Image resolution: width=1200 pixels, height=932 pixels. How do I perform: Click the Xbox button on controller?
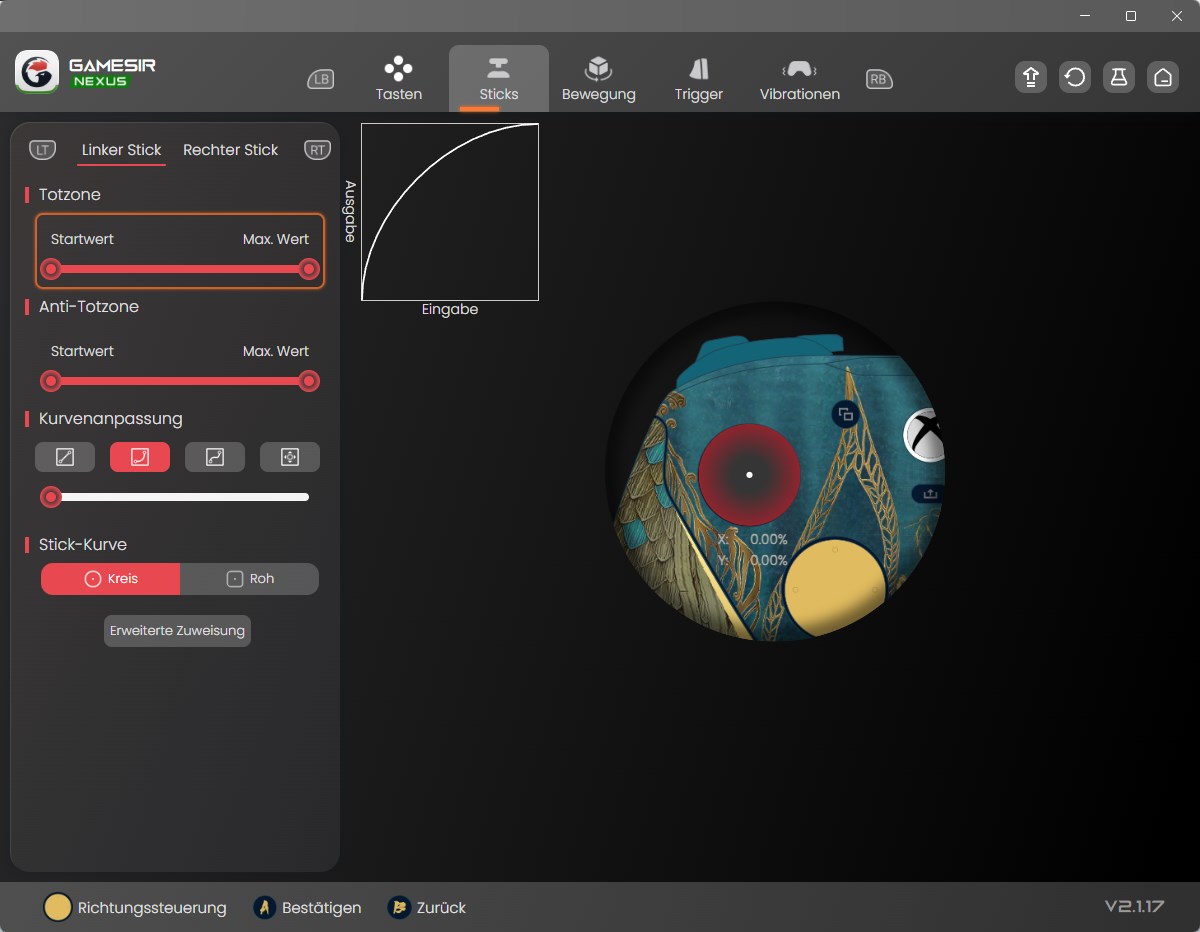(x=926, y=436)
